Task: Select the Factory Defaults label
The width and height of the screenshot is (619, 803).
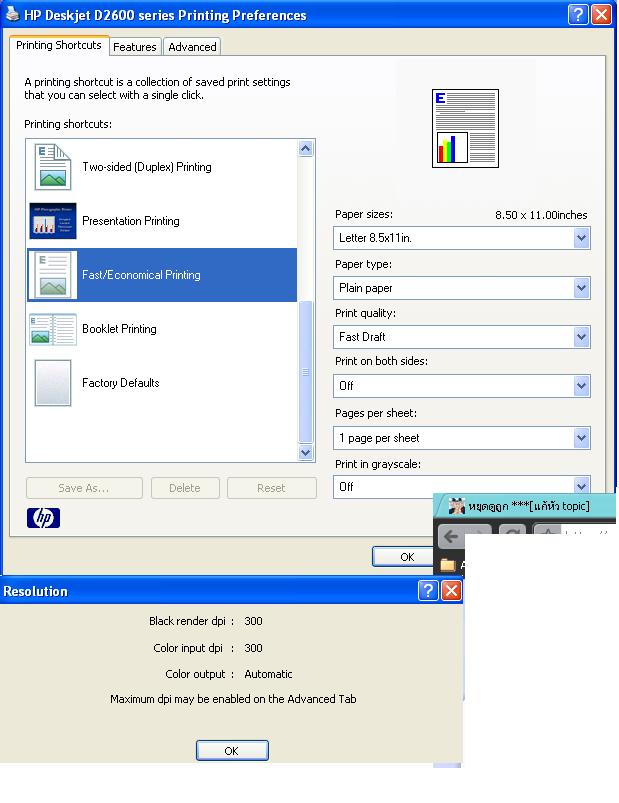Action: tap(121, 383)
